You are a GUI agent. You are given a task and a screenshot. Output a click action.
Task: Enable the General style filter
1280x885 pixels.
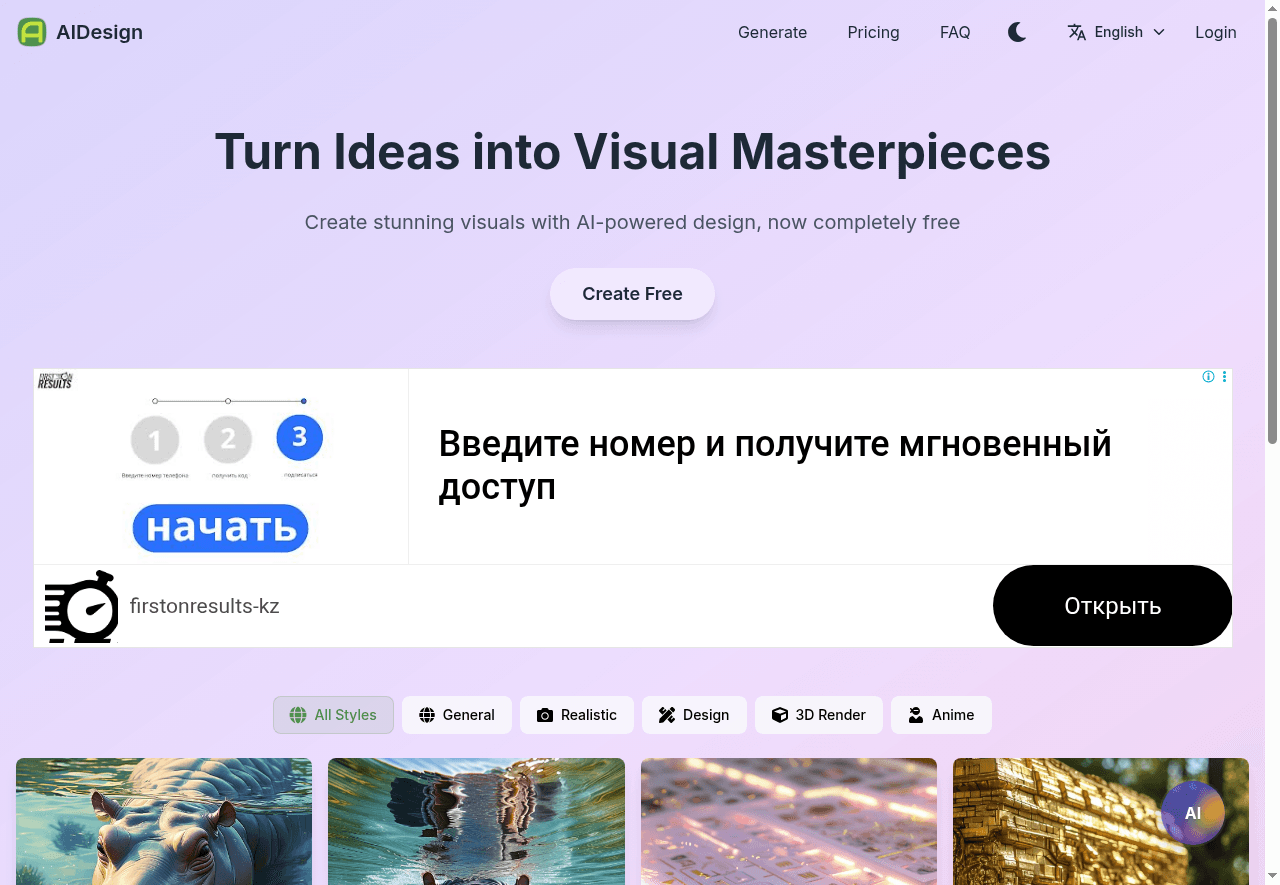(456, 714)
